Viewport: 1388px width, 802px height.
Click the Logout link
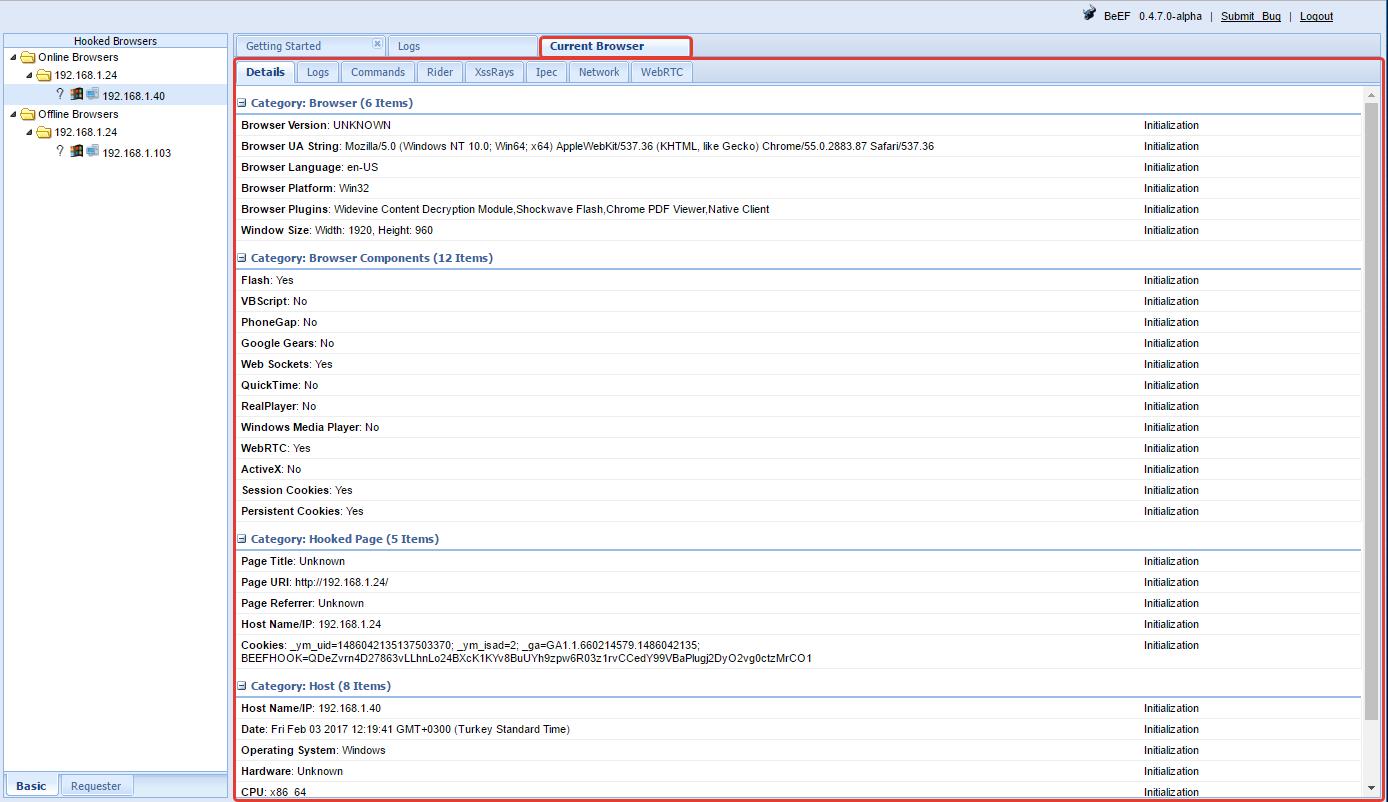pos(1316,15)
